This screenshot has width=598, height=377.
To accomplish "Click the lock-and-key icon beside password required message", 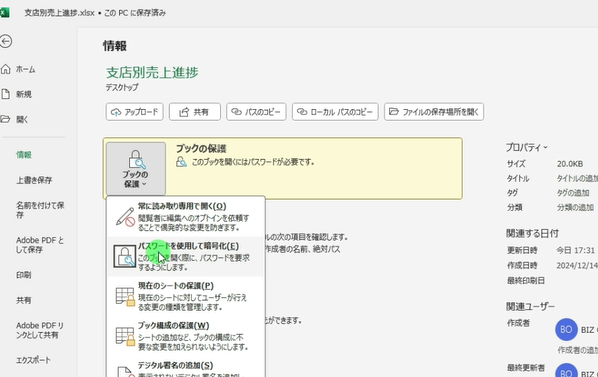I will pos(182,162).
